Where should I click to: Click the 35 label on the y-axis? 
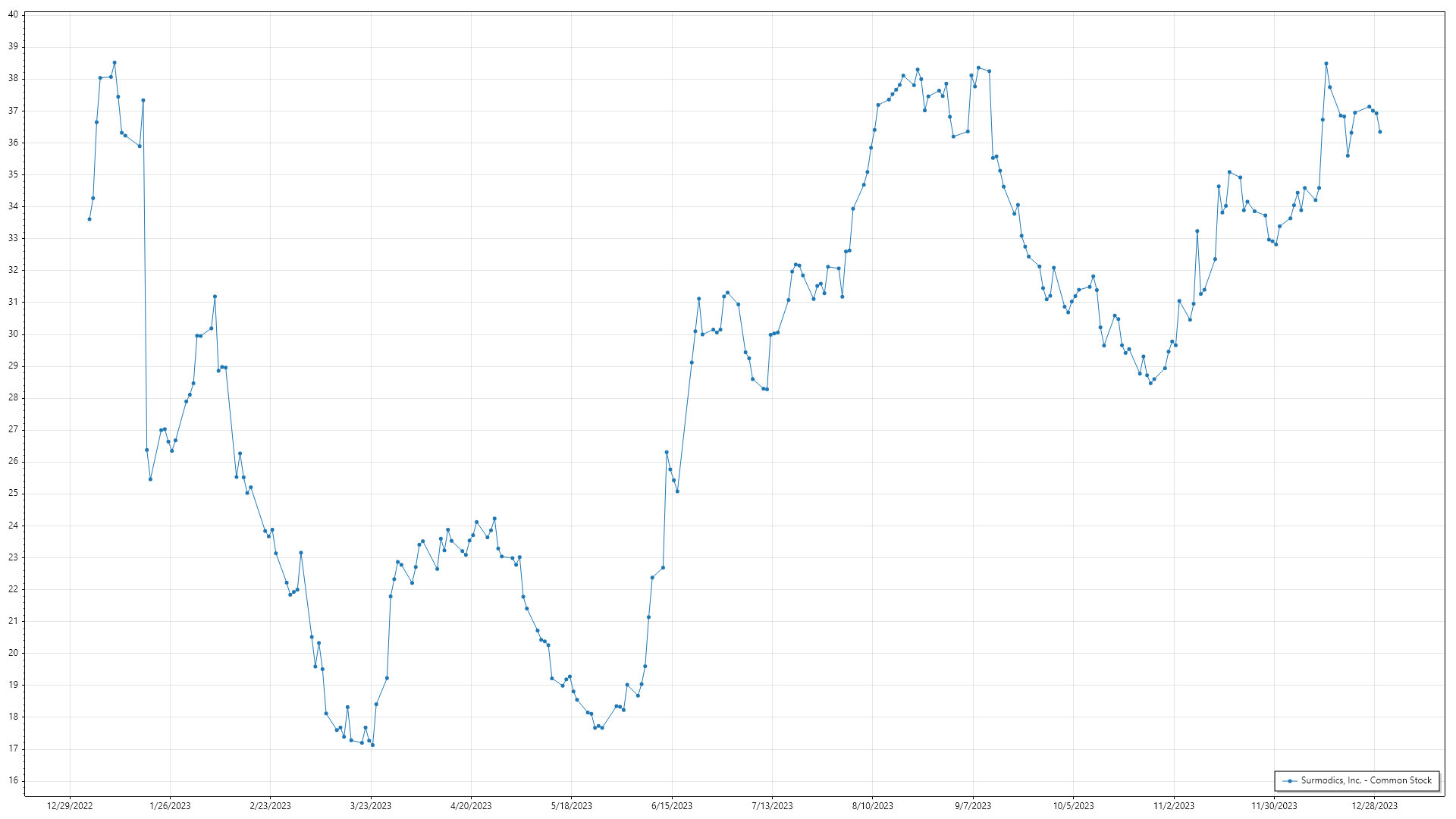pyautogui.click(x=13, y=174)
